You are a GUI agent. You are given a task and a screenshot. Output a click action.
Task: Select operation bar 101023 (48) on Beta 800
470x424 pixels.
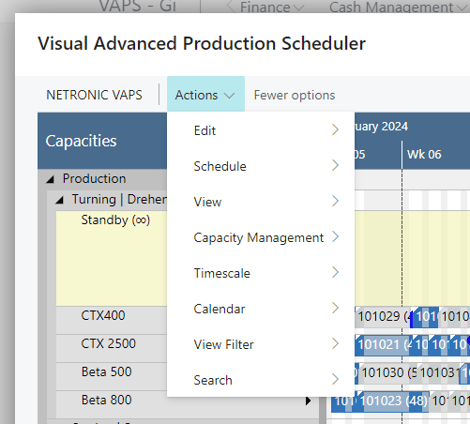click(x=393, y=401)
